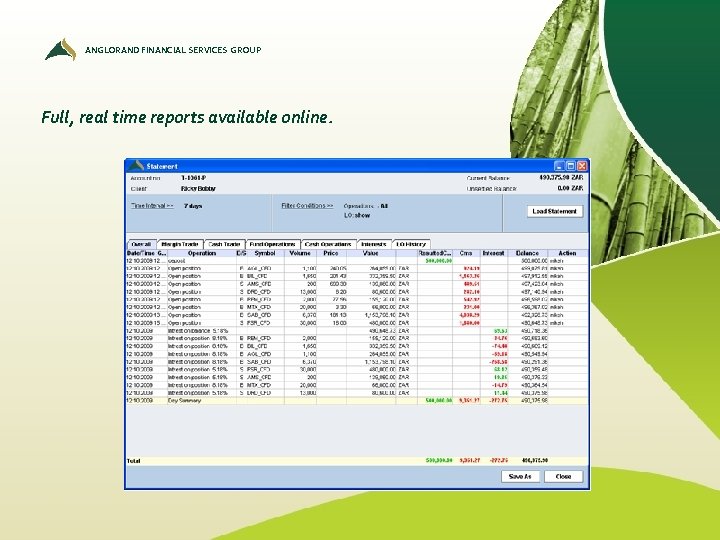Click the Value column header
This screenshot has height=540, width=720.
pyautogui.click(x=371, y=253)
